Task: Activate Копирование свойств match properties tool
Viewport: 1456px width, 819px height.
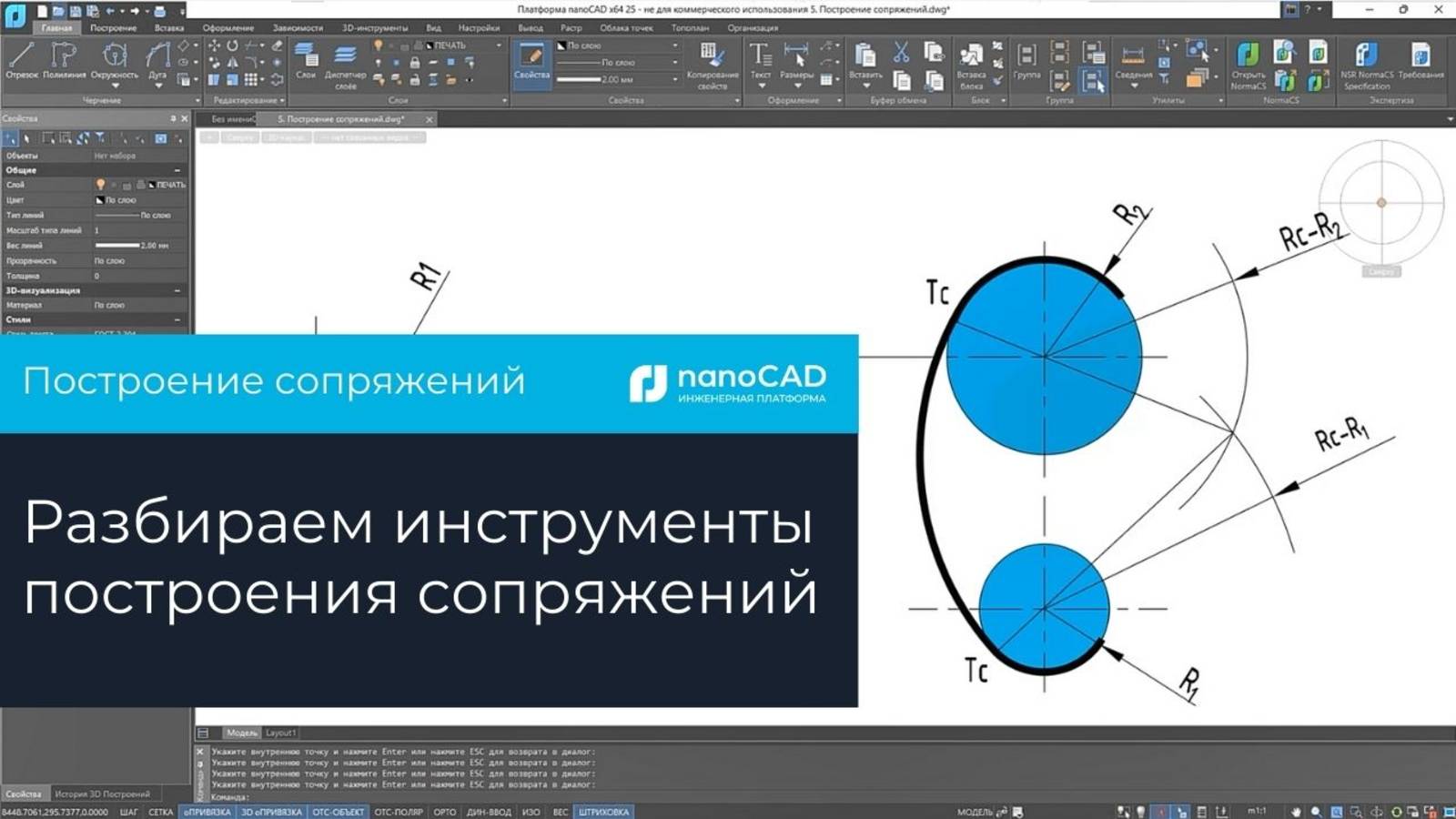Action: 713,66
